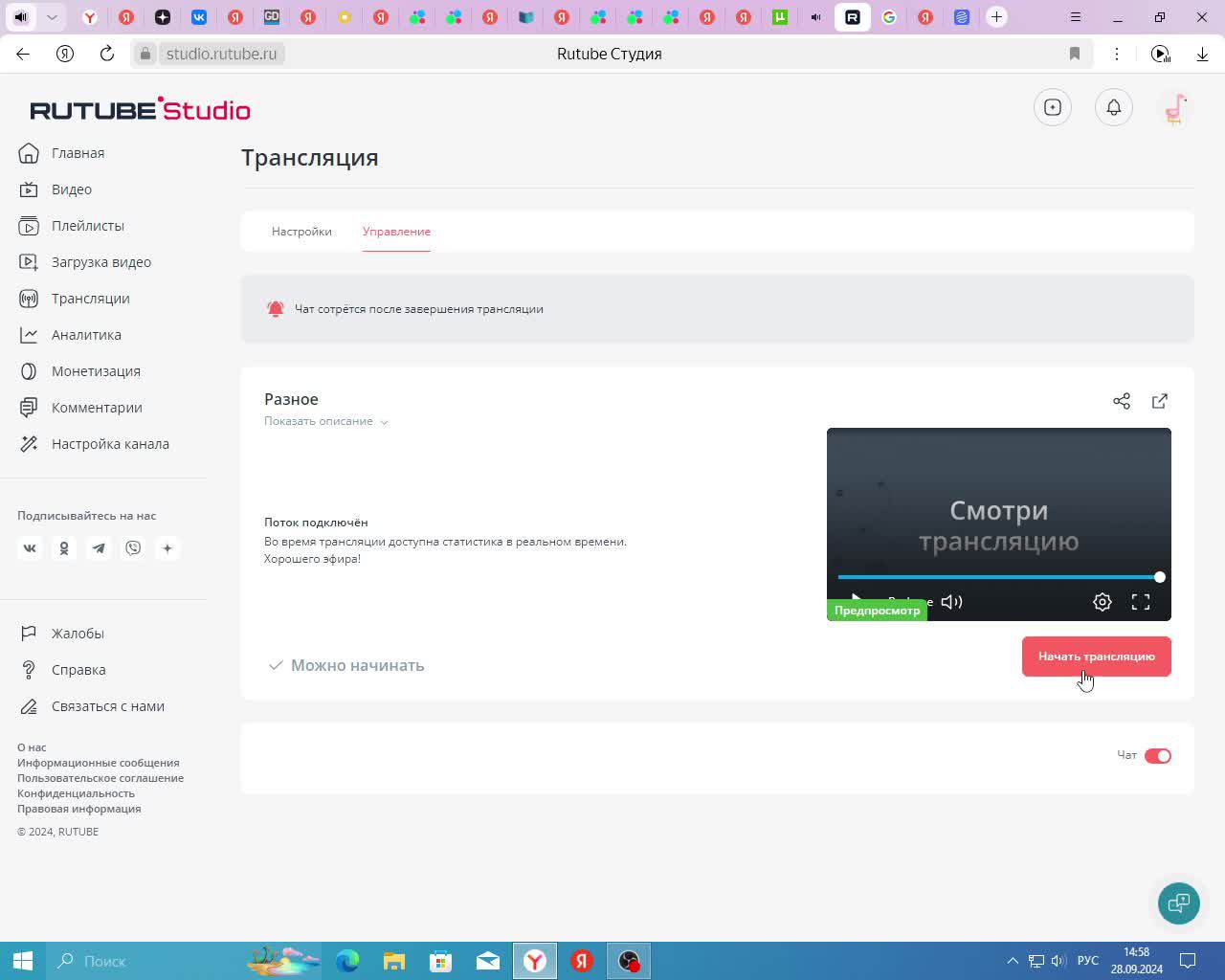This screenshot has height=980, width=1225.
Task: Click Начать трансляцию button
Action: tap(1097, 657)
